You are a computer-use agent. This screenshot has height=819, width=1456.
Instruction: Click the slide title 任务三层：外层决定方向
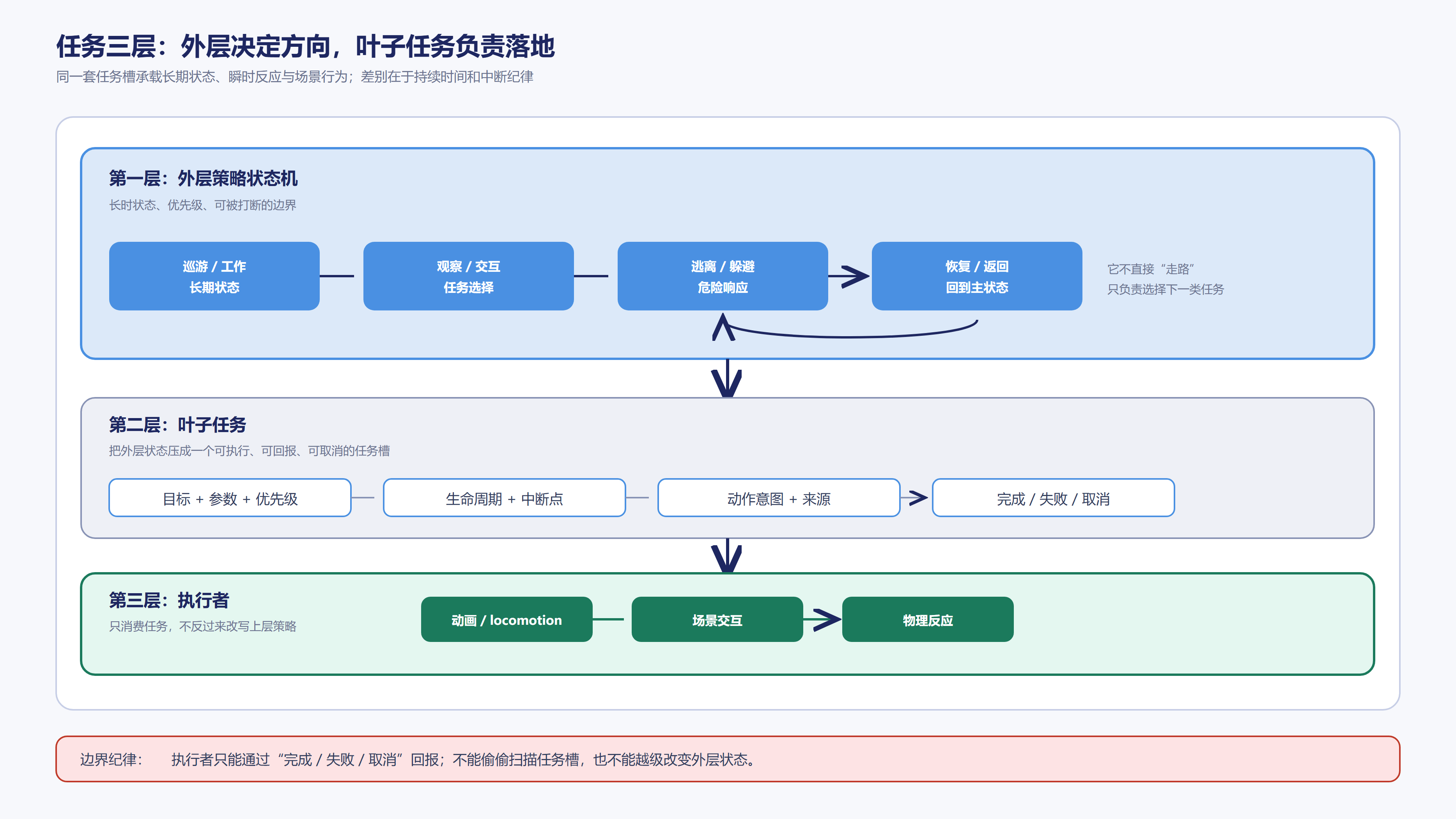click(305, 46)
